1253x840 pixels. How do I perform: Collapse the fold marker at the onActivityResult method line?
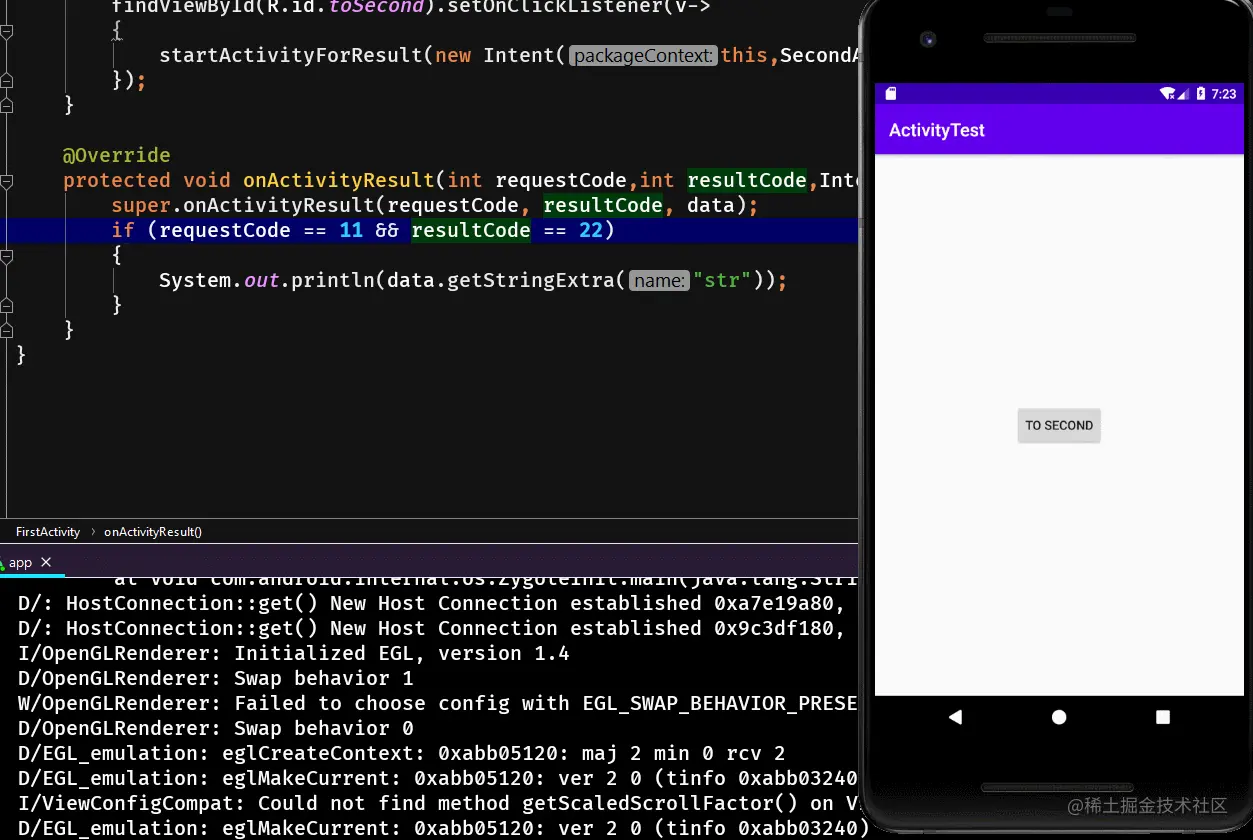7,181
